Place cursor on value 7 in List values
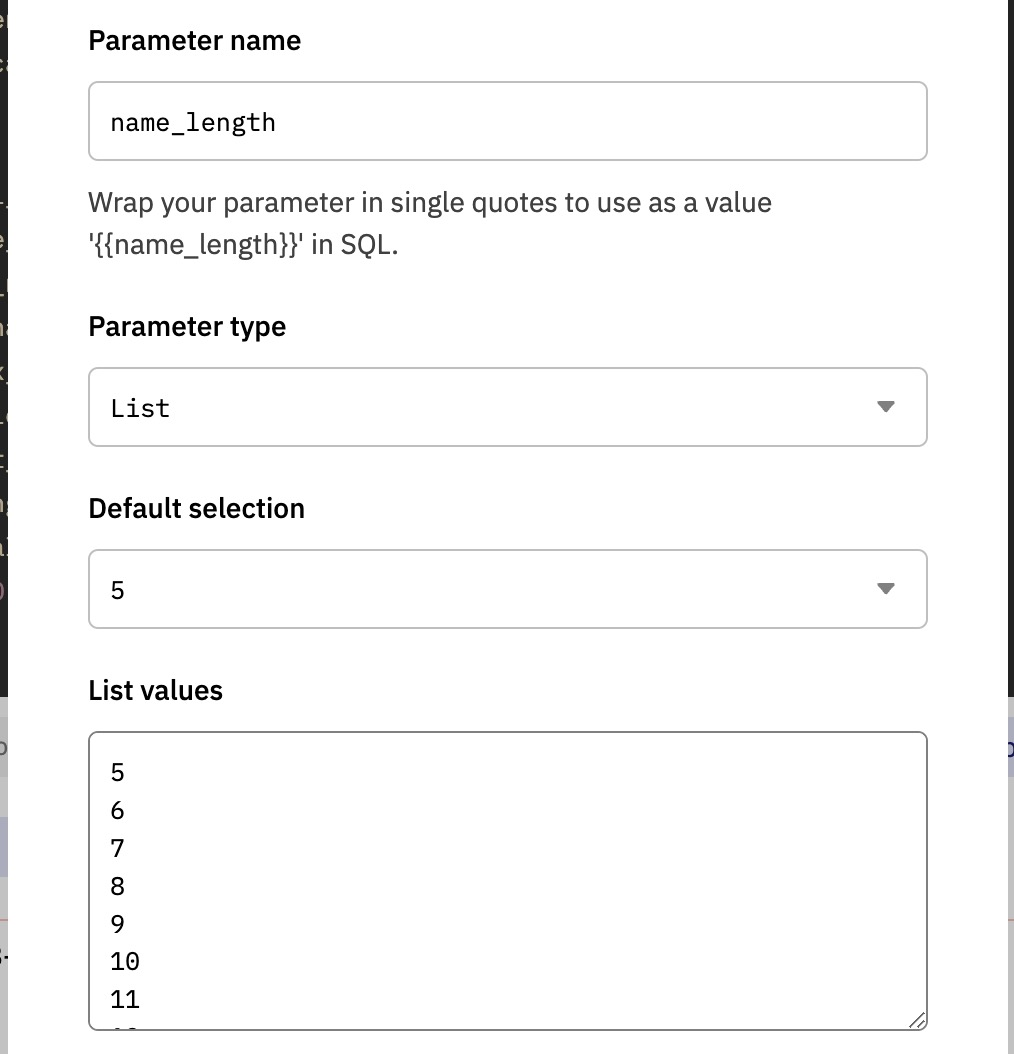The width and height of the screenshot is (1014, 1054). (118, 849)
